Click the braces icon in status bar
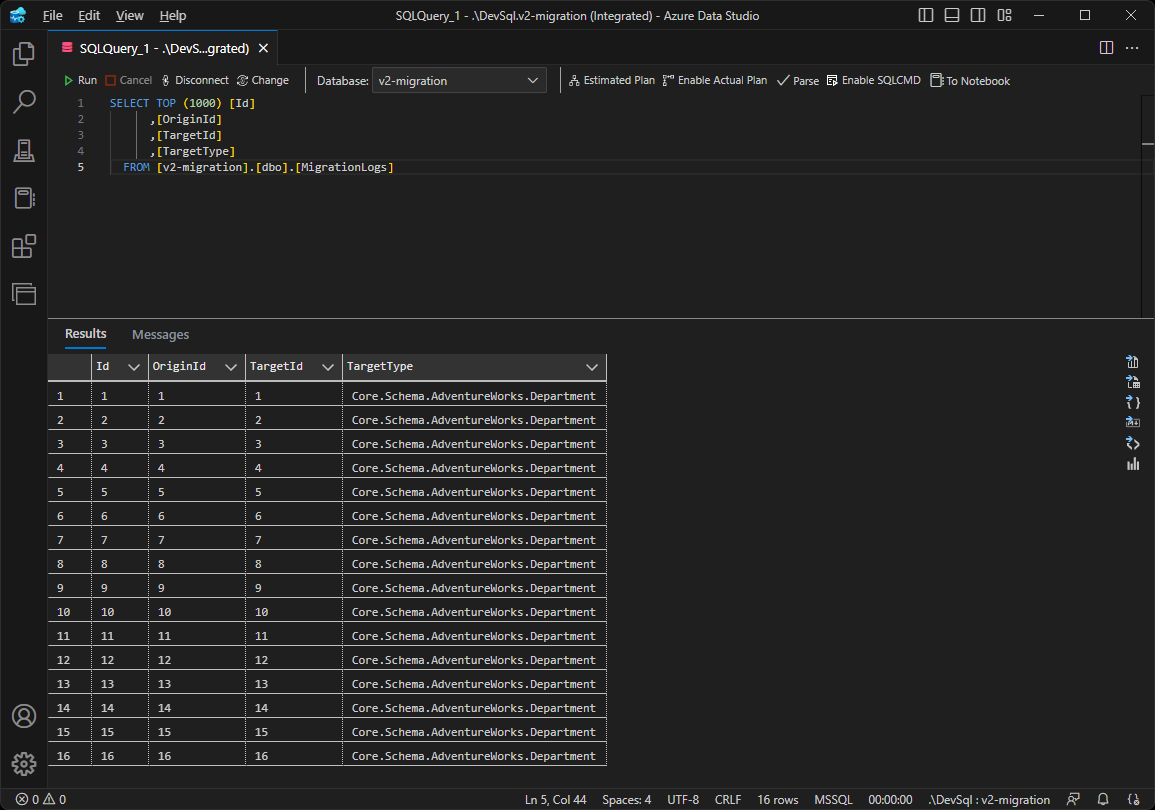The image size is (1155, 810). point(1134,800)
